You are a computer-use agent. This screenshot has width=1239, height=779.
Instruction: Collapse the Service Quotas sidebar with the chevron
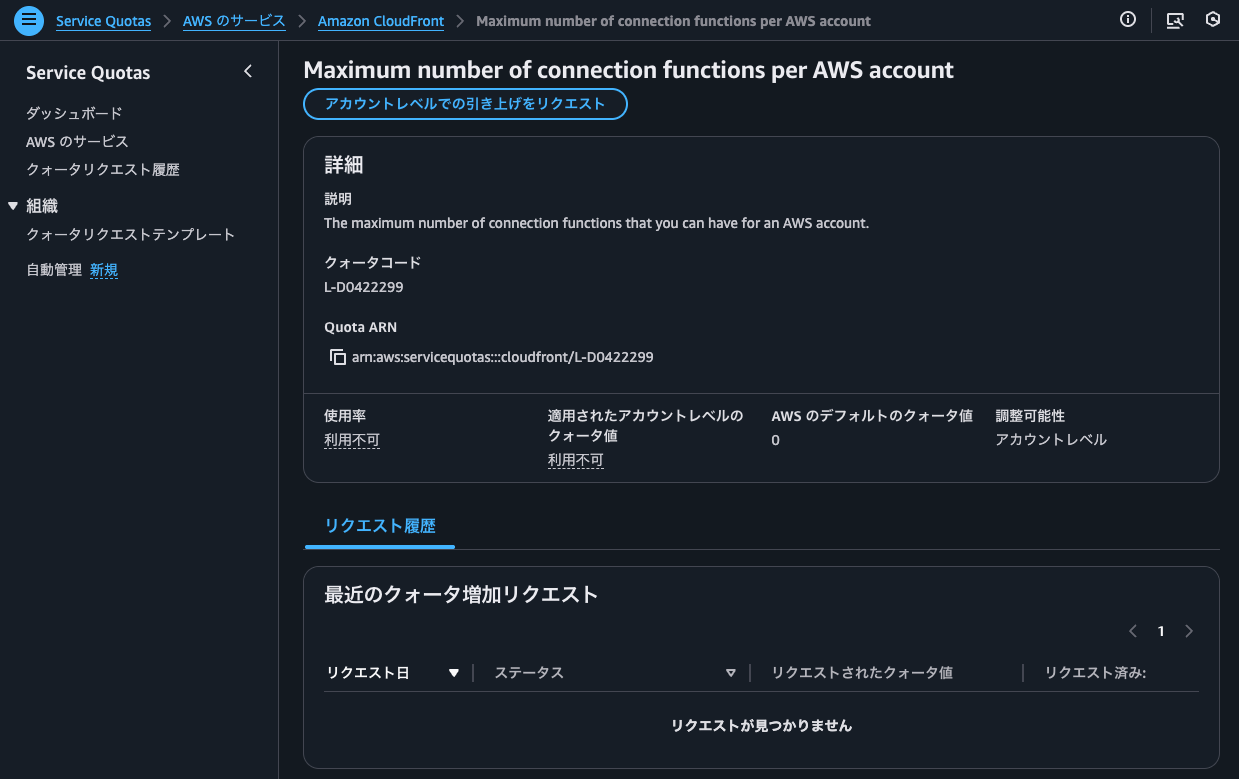point(248,71)
